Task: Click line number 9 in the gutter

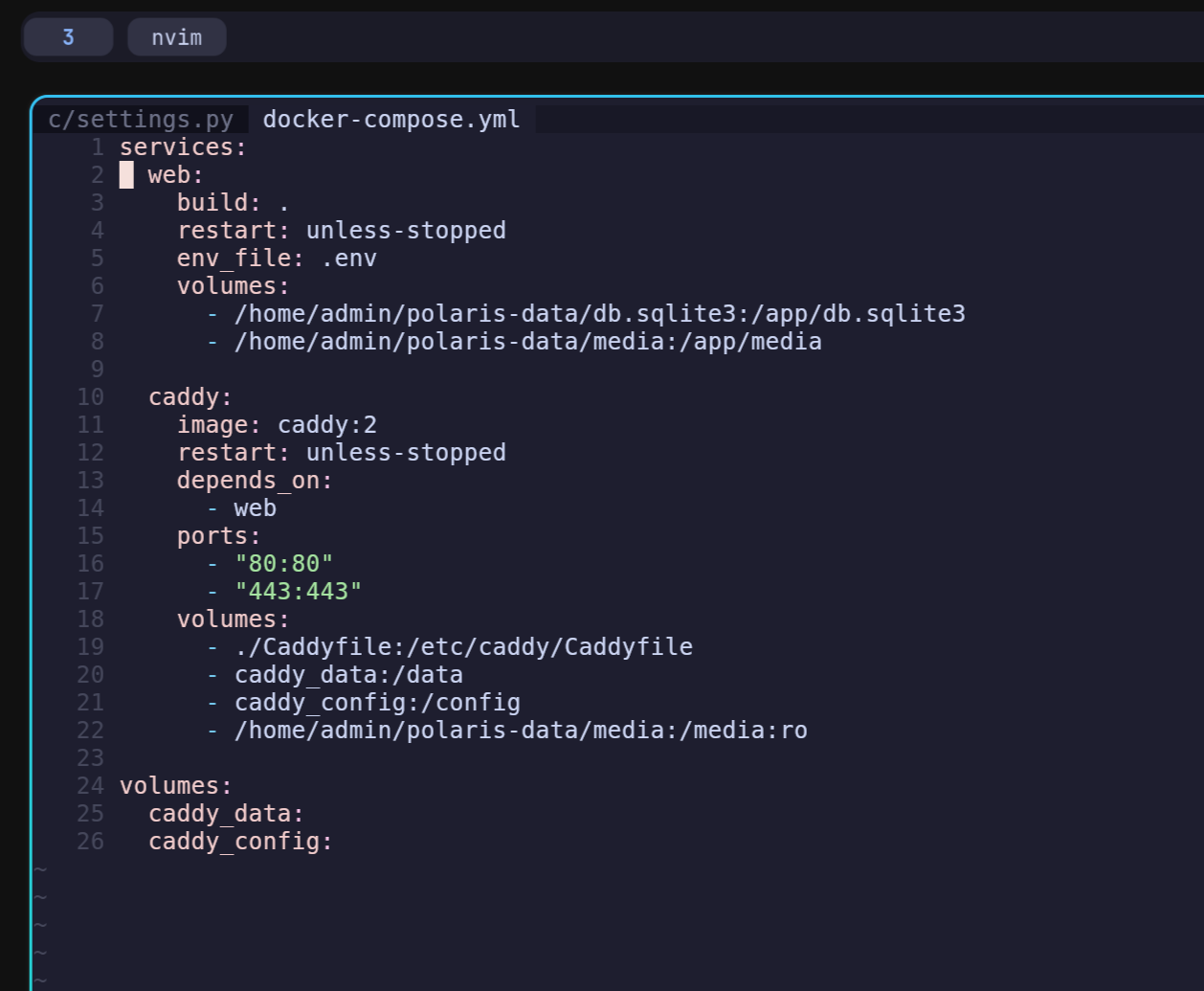Action: [98, 370]
